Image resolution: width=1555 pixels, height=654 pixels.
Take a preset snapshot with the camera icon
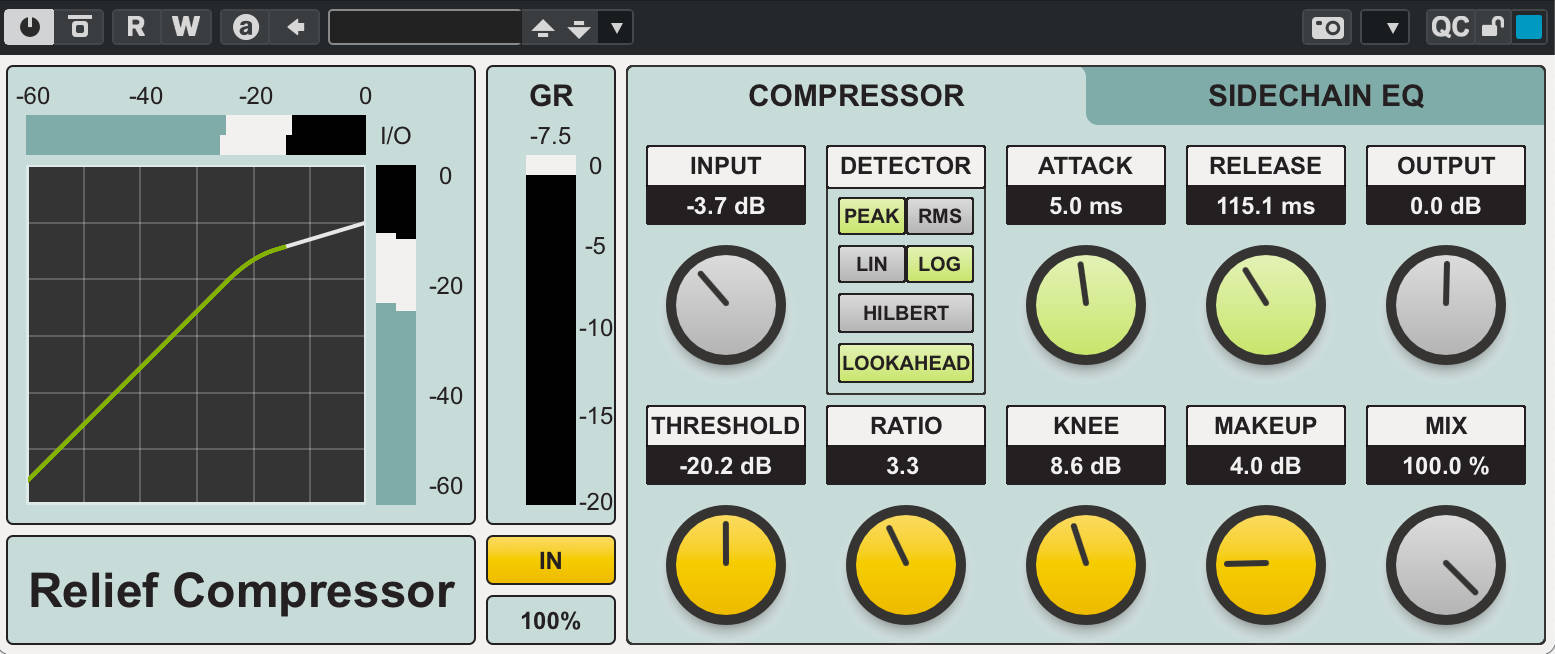tap(1327, 27)
